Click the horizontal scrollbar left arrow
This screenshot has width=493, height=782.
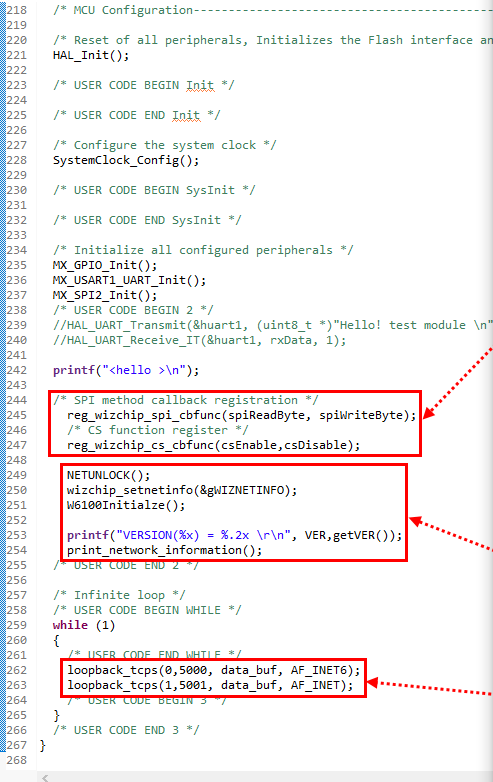(45, 777)
